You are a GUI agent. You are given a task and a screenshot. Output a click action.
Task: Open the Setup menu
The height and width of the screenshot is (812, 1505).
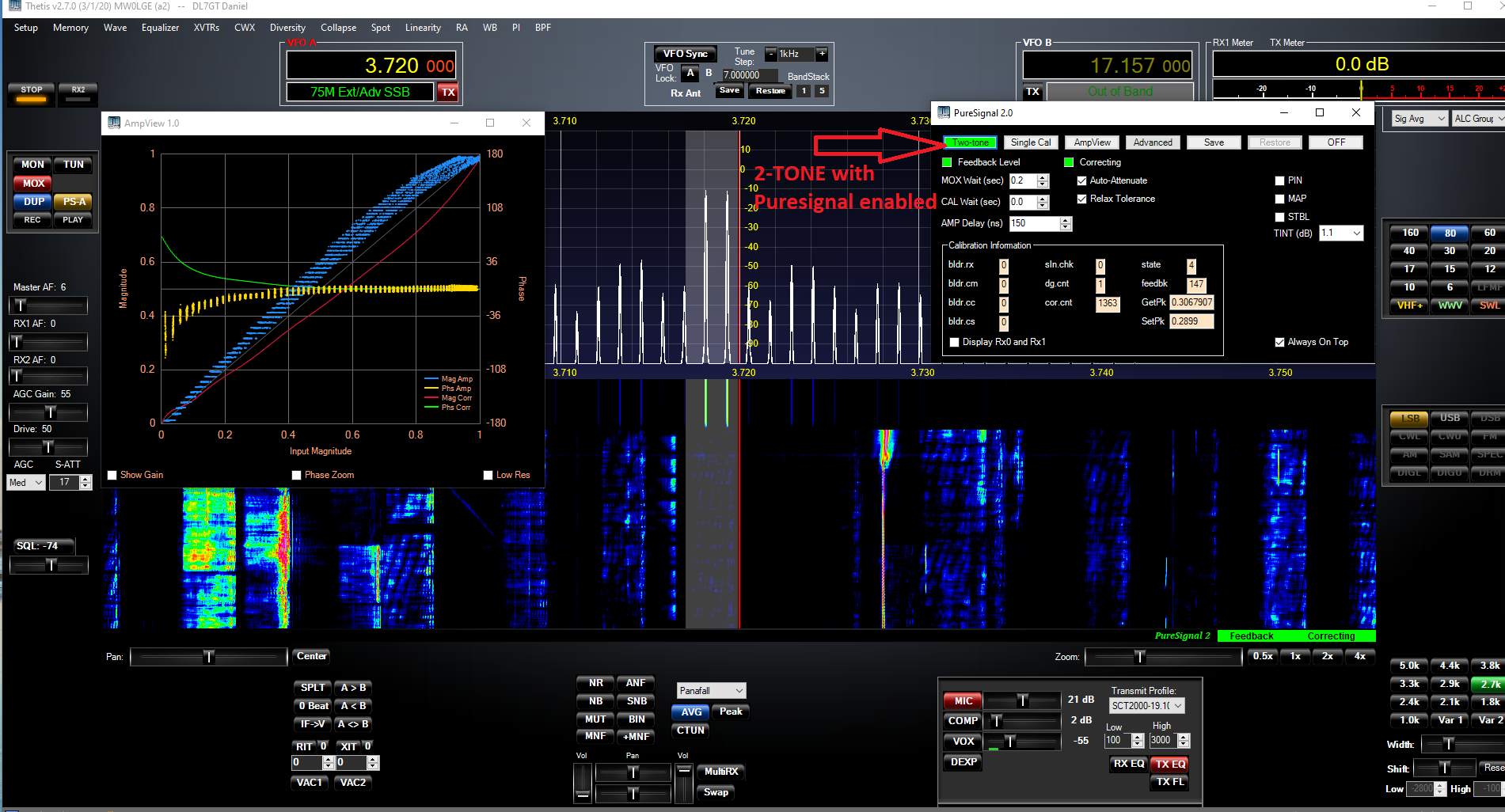26,28
